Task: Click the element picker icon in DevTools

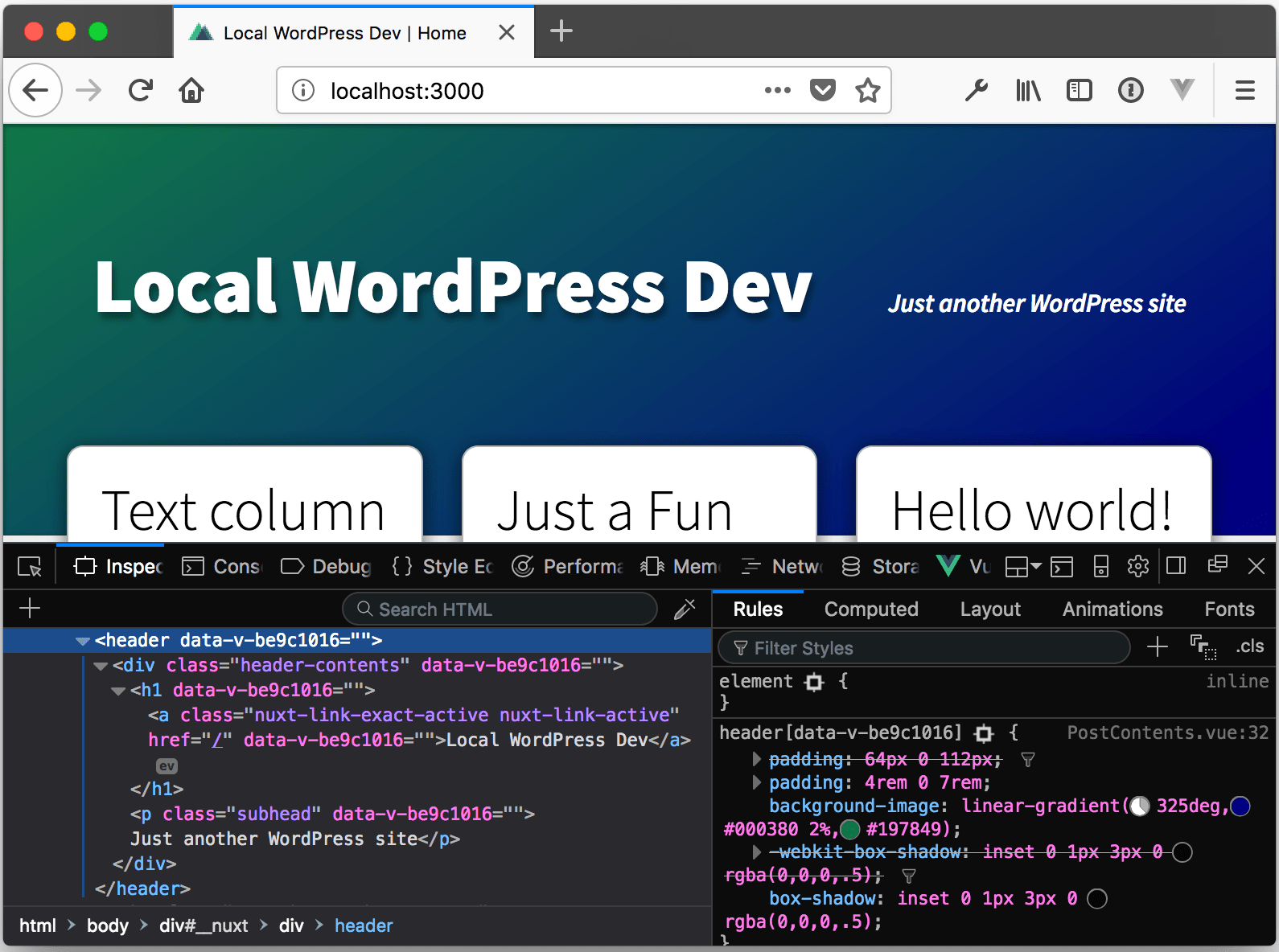Action: pos(30,567)
